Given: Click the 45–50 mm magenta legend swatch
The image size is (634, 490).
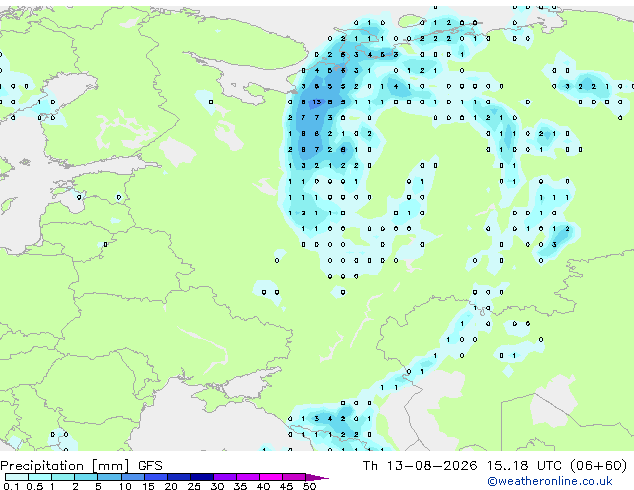Looking at the screenshot, I should point(294,477).
